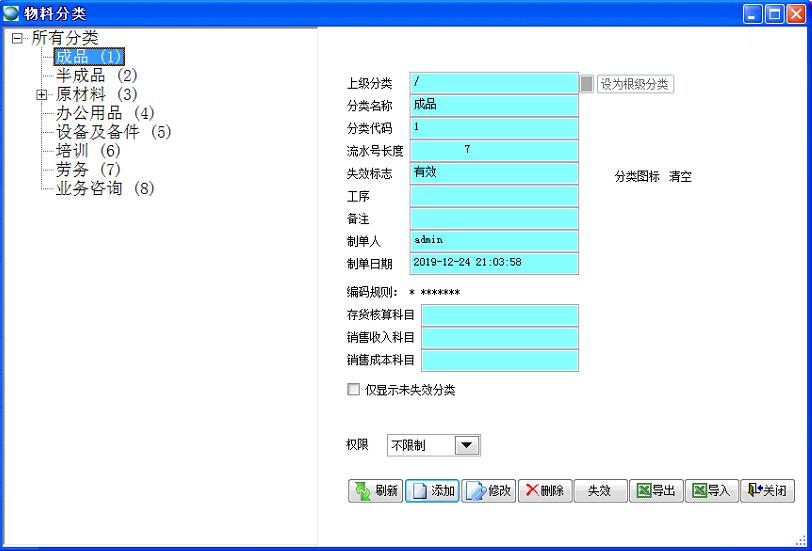This screenshot has height=551, width=812.
Task: Click the 刷新 refresh button
Action: [x=375, y=491]
